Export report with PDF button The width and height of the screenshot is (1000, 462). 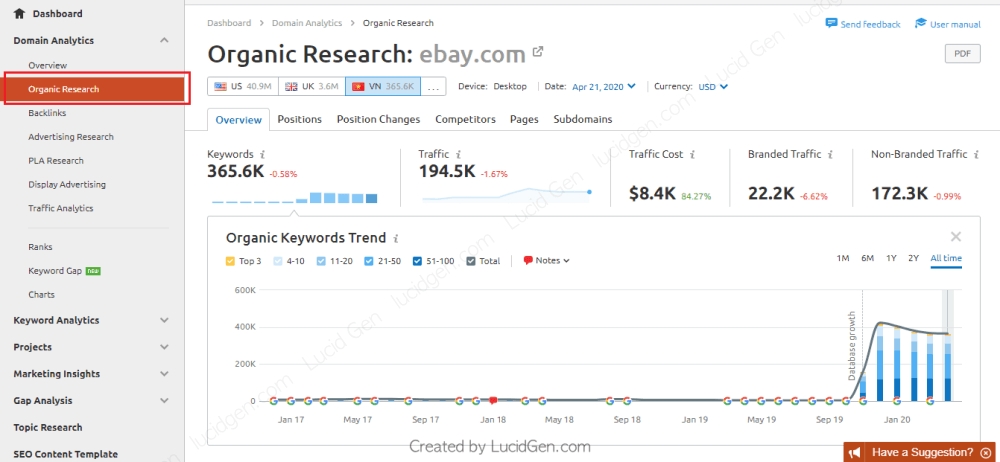(x=962, y=54)
